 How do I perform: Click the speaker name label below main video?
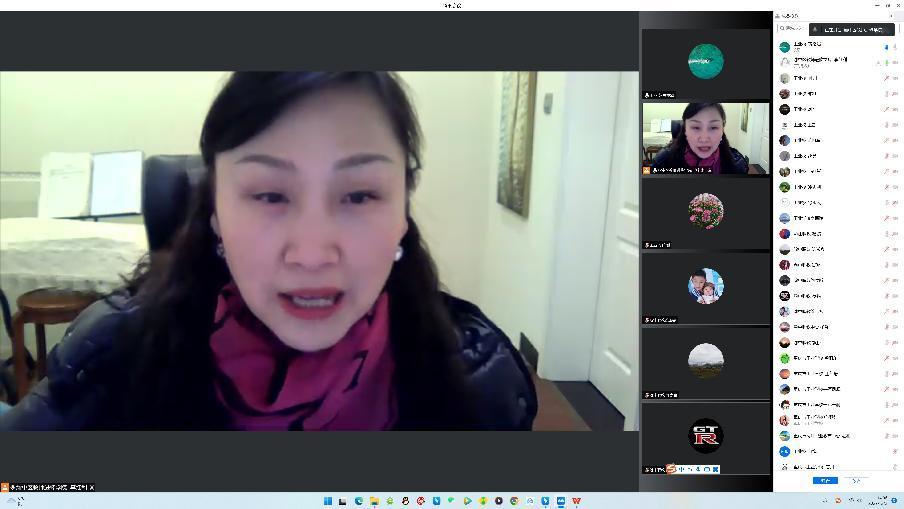(48, 487)
